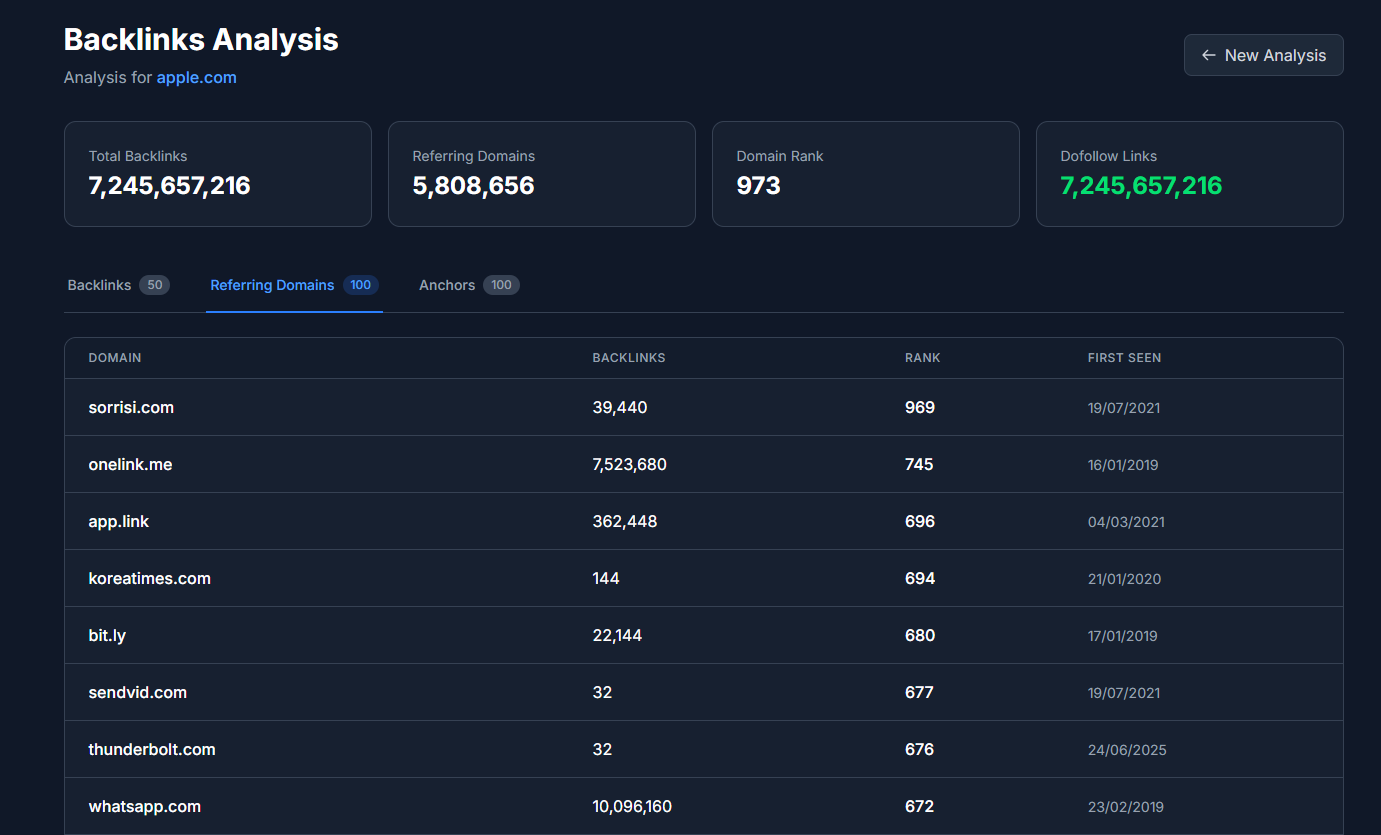The height and width of the screenshot is (835, 1381).
Task: Select the koreatimes.com domain
Action: click(149, 578)
